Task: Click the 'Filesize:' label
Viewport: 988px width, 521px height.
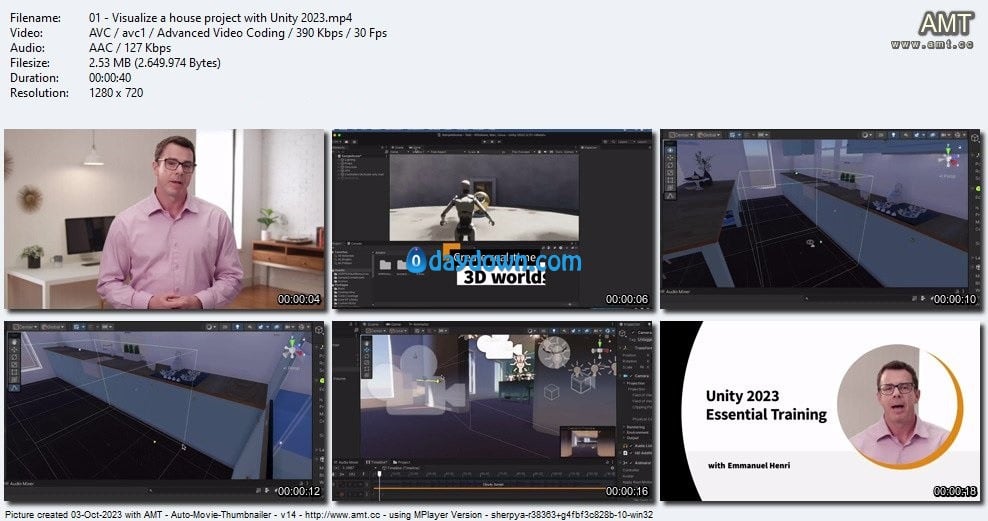Action: pos(30,63)
